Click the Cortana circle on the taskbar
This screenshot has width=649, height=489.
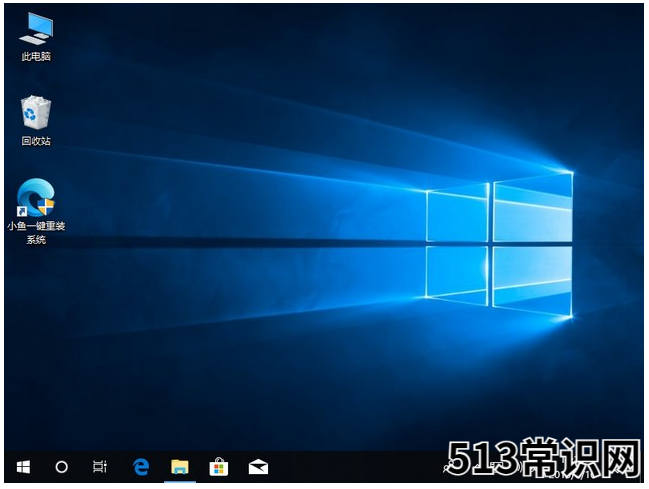(x=61, y=466)
